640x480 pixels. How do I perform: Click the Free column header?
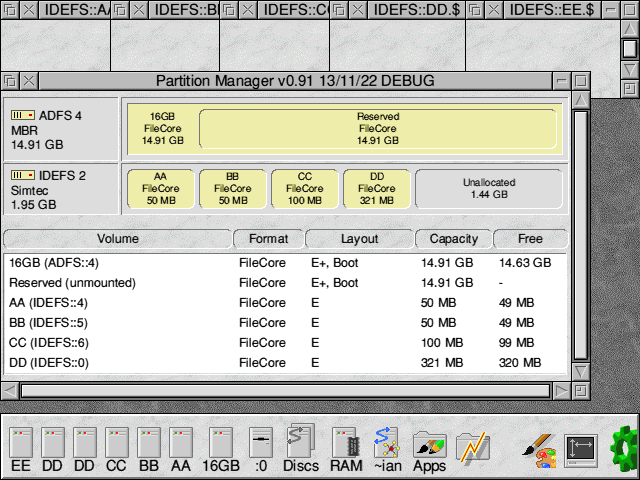(530, 239)
